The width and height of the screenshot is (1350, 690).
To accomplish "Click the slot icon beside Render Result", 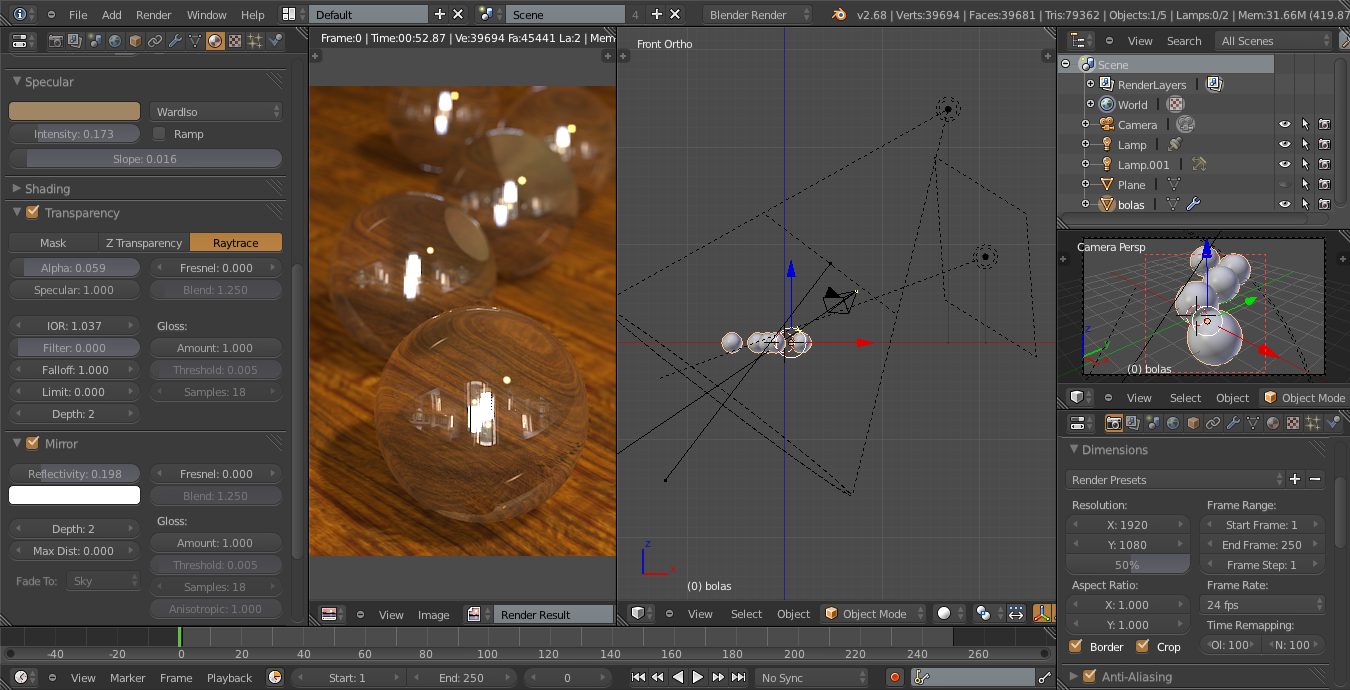I will [478, 615].
